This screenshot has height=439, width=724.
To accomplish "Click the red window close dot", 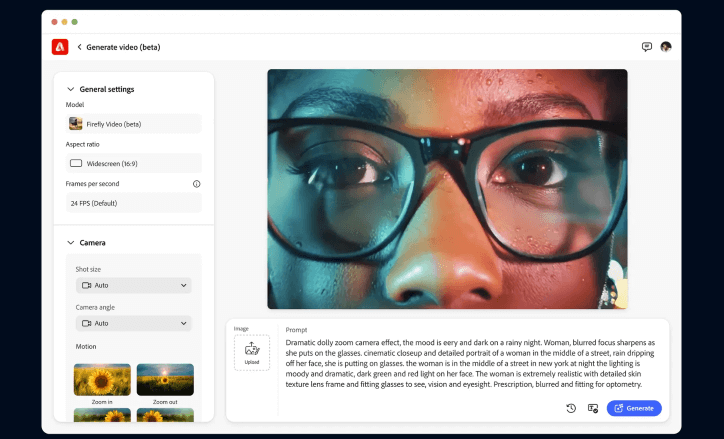I will click(x=54, y=22).
